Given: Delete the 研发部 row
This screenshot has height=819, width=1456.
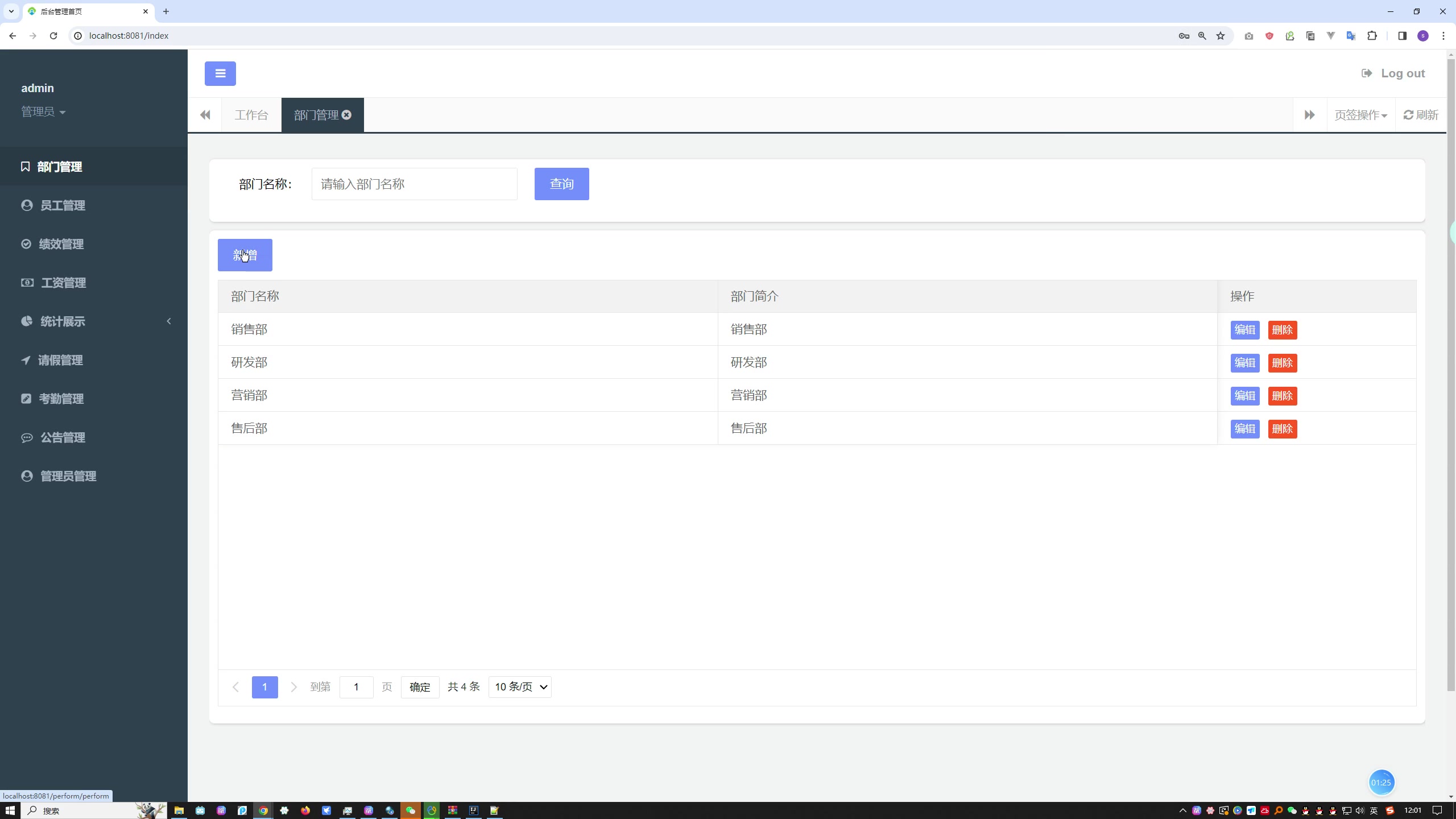Looking at the screenshot, I should (x=1283, y=363).
